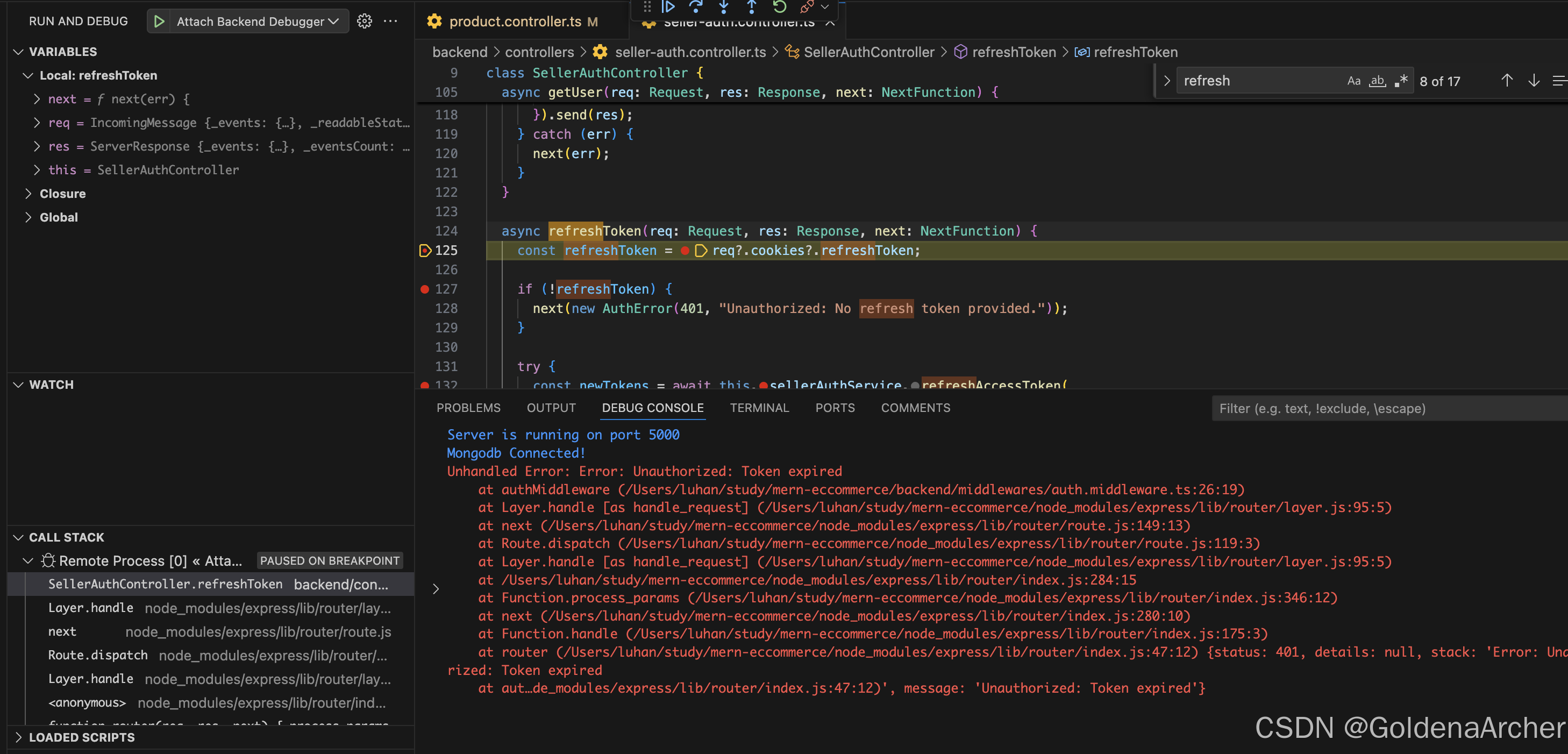Switch to the Terminal panel tab
Image resolution: width=1568 pixels, height=754 pixels.
(x=759, y=408)
